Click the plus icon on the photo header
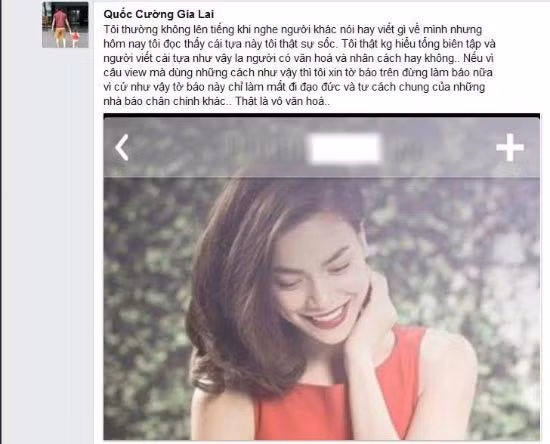 [x=510, y=147]
